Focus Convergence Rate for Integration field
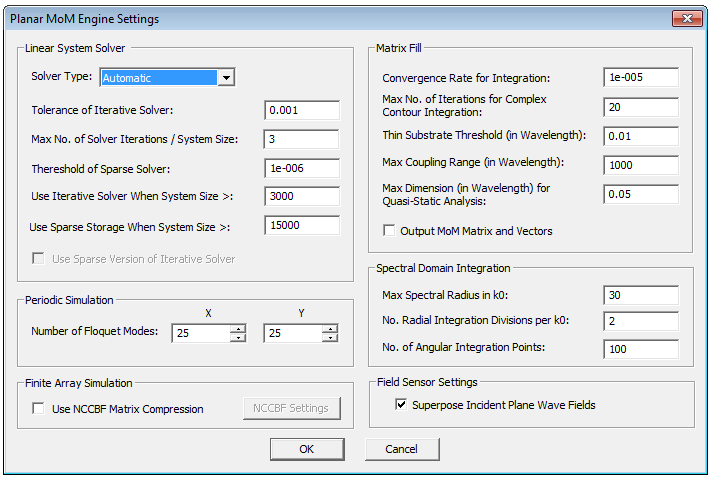Screen dimensions: 712x479 (x=641, y=78)
